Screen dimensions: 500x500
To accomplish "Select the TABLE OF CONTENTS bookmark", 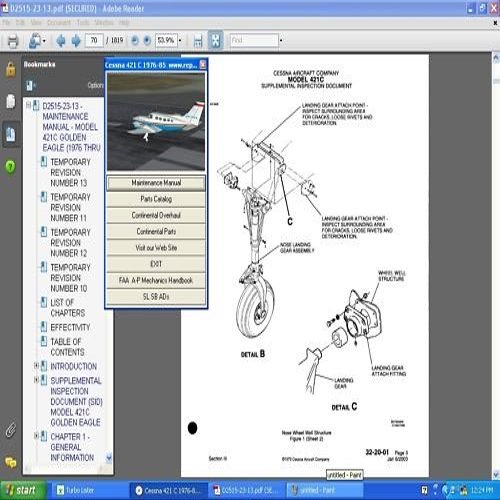I will 67,347.
